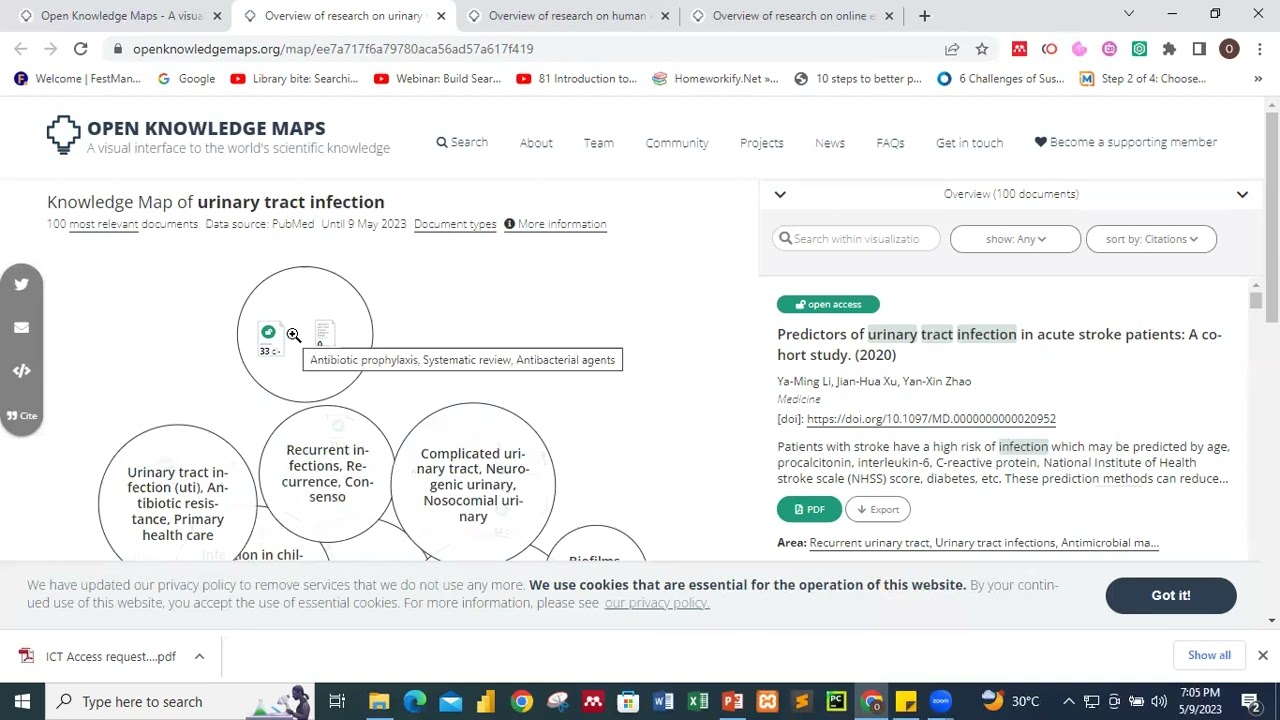Select Complicated urinary tract bubble
Image resolution: width=1280 pixels, height=720 pixels.
pos(473,484)
